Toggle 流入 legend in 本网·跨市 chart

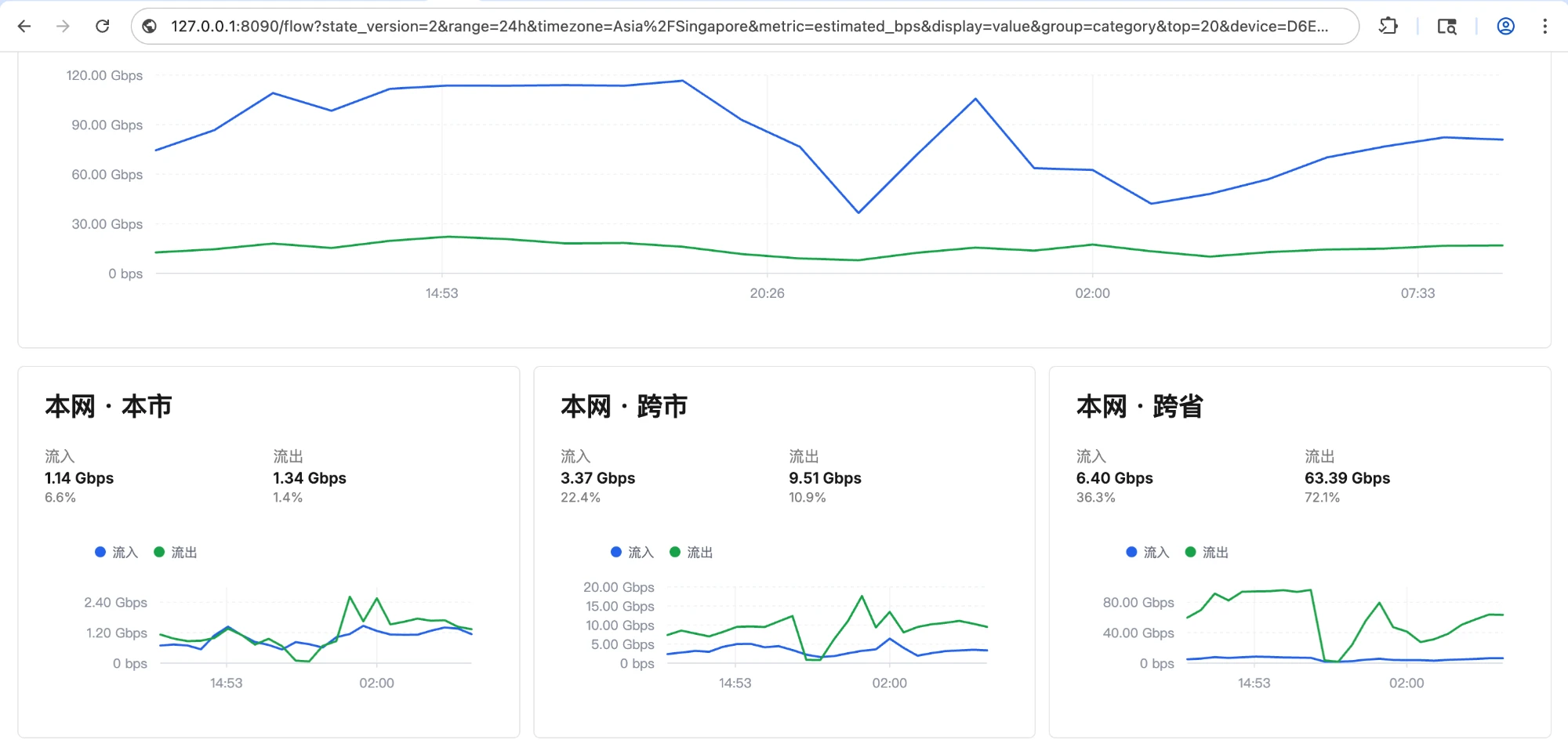coord(632,552)
